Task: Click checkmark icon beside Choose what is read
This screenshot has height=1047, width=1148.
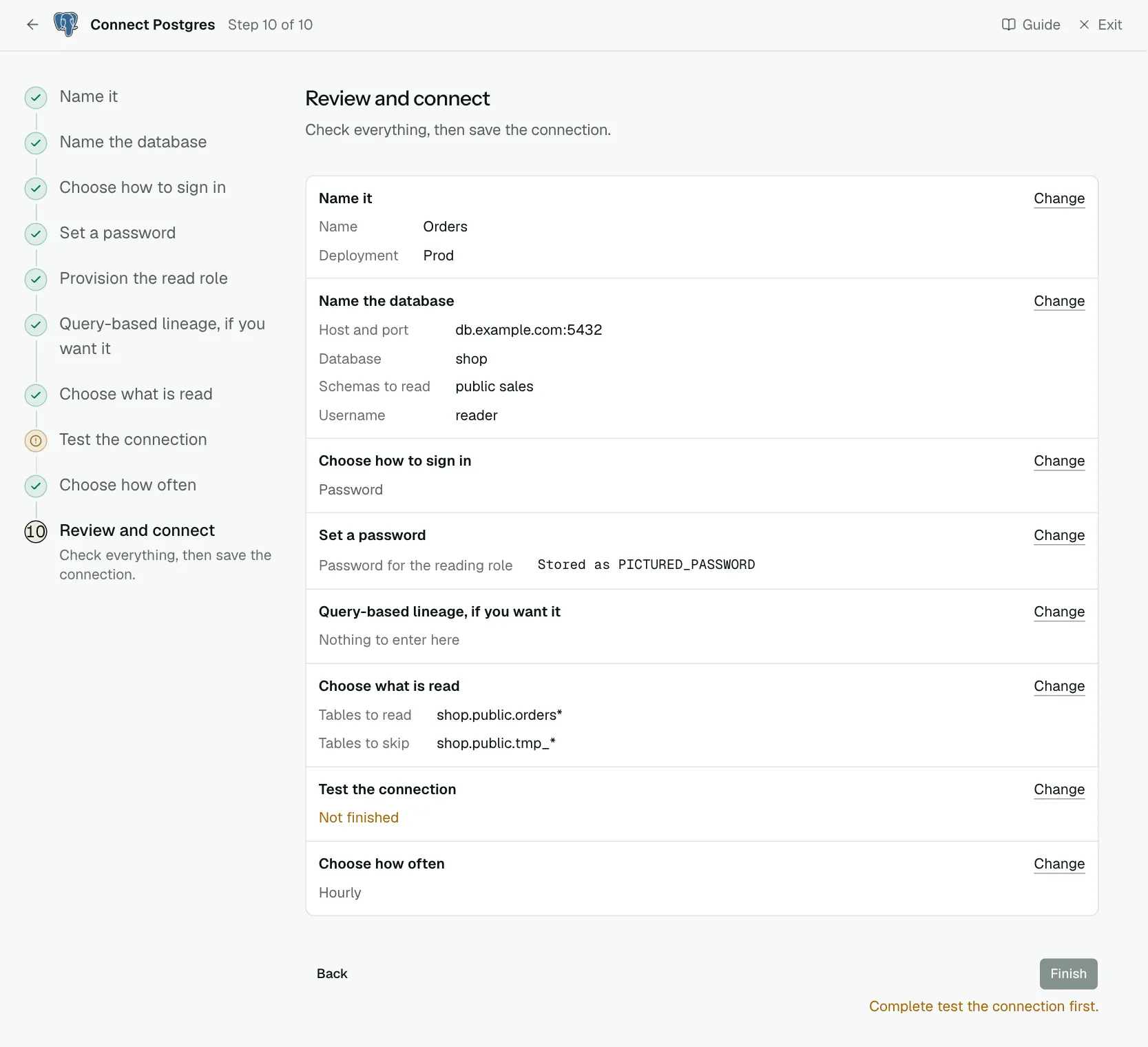Action: 36,395
